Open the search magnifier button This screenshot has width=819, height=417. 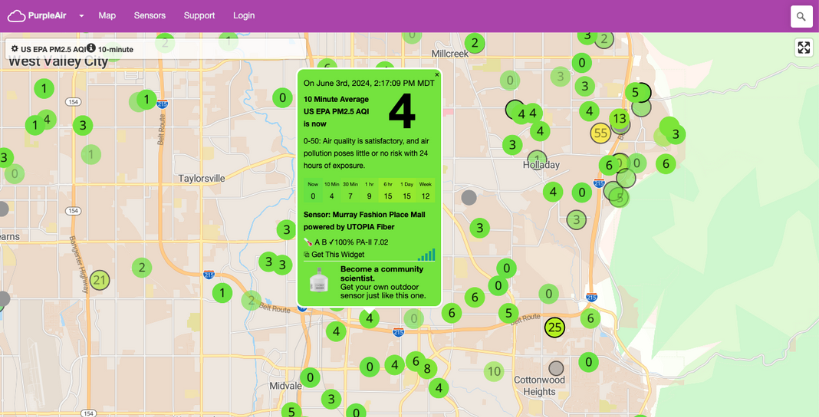tap(801, 16)
